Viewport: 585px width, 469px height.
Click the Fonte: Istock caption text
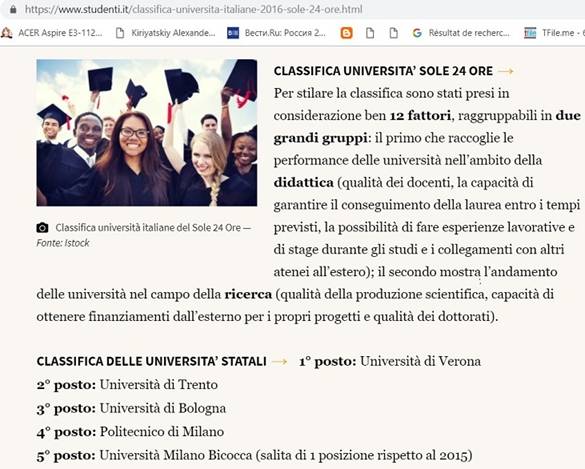pyautogui.click(x=63, y=243)
